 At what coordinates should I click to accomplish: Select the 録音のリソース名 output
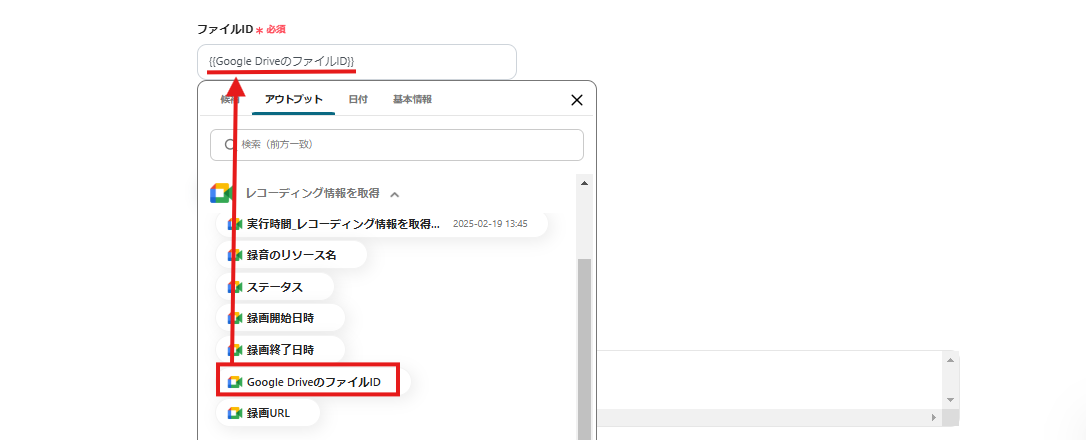291,255
